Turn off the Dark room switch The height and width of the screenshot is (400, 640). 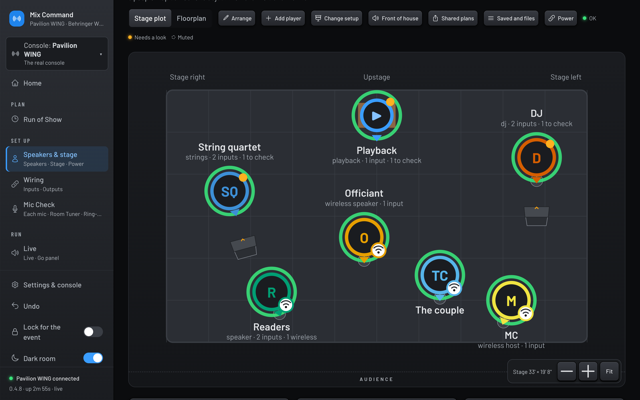(x=93, y=358)
